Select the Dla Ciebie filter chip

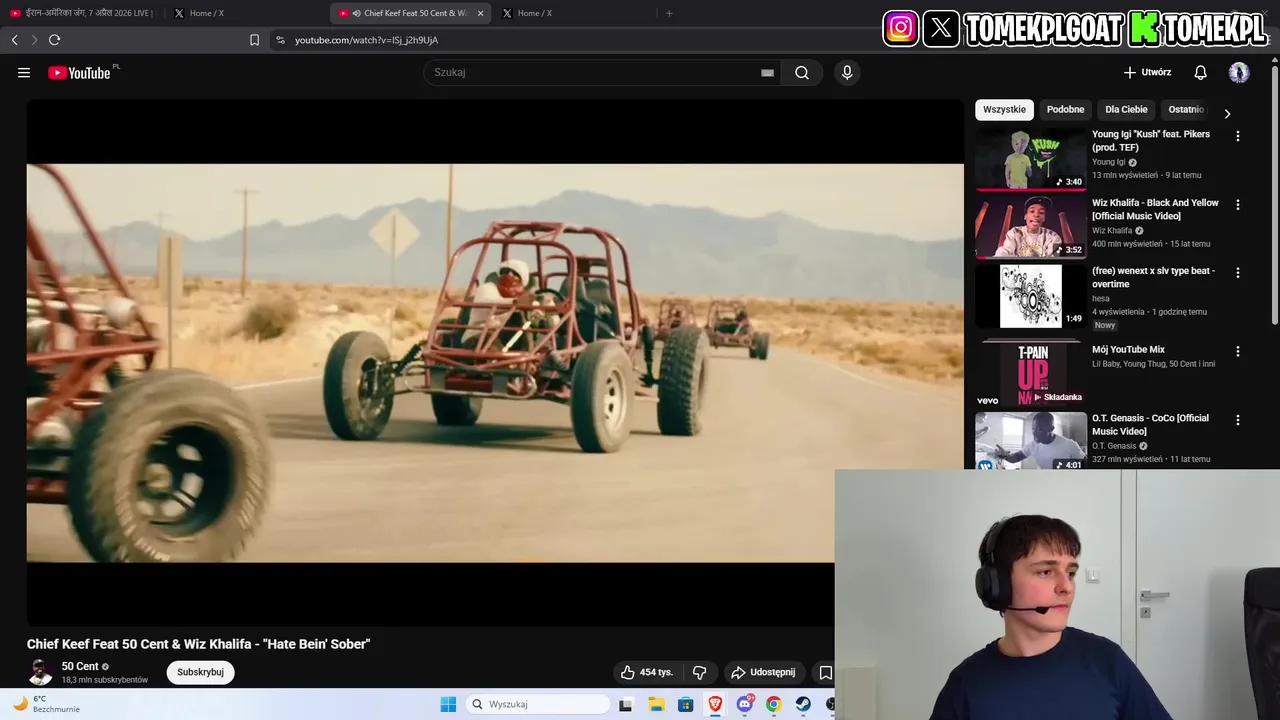1126,110
